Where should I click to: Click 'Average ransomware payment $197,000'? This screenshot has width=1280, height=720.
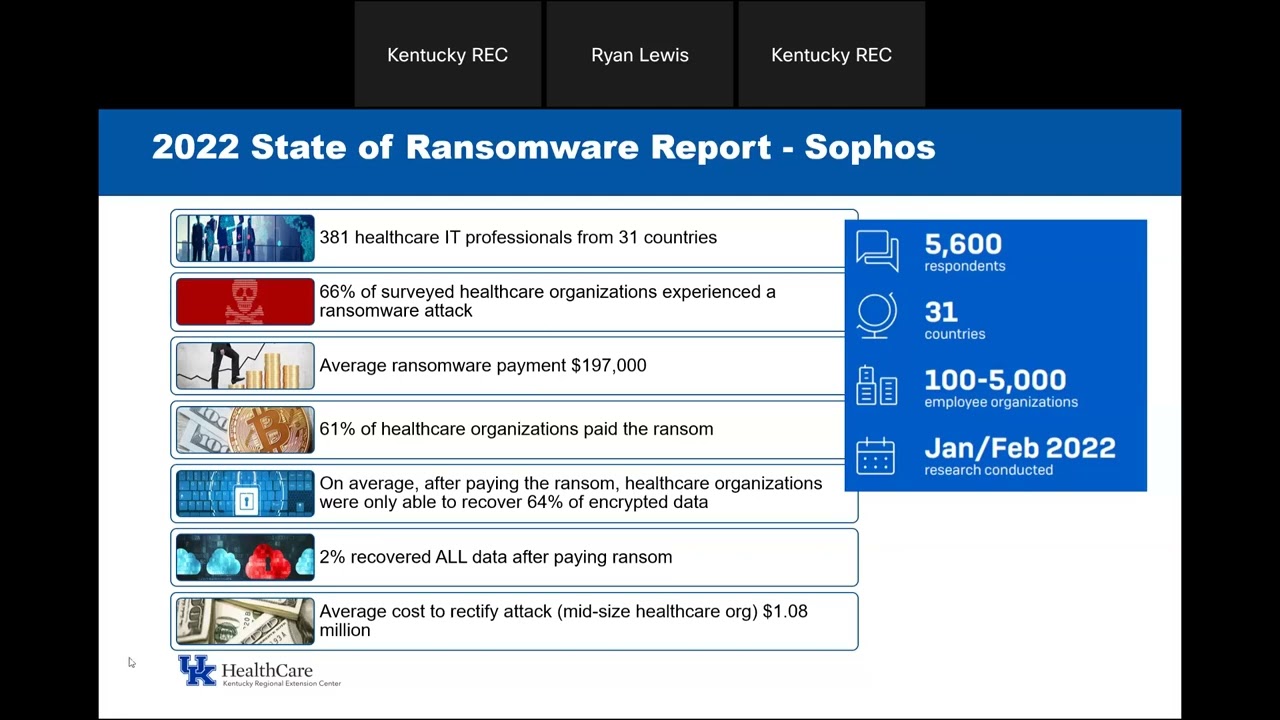tap(483, 366)
